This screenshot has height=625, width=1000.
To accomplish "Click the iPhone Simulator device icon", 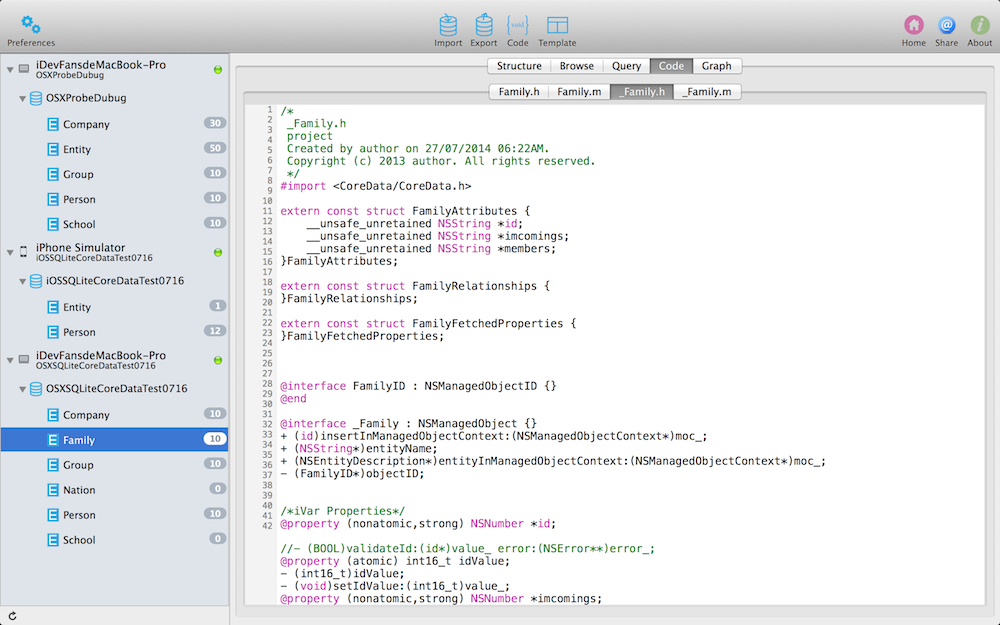I will (x=24, y=251).
